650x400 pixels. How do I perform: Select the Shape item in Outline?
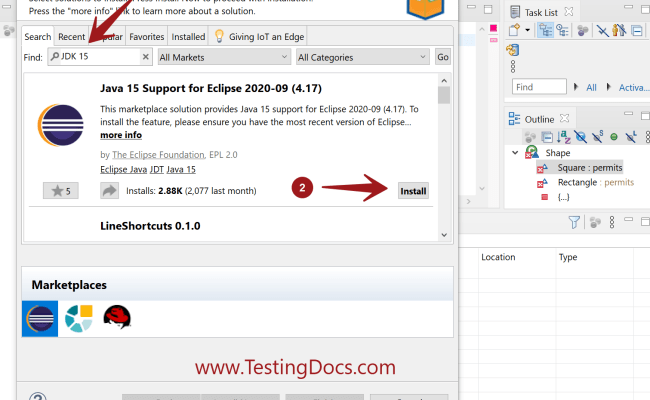pyautogui.click(x=558, y=153)
